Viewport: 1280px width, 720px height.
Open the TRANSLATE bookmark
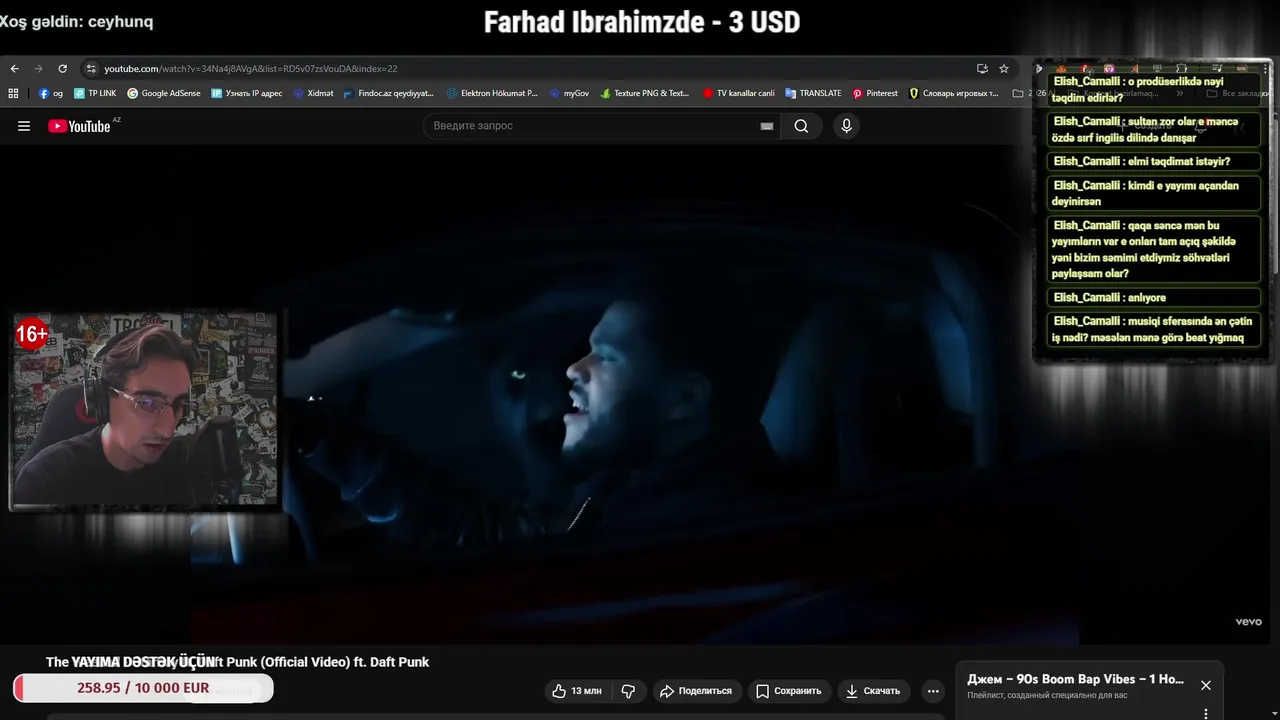(x=813, y=93)
